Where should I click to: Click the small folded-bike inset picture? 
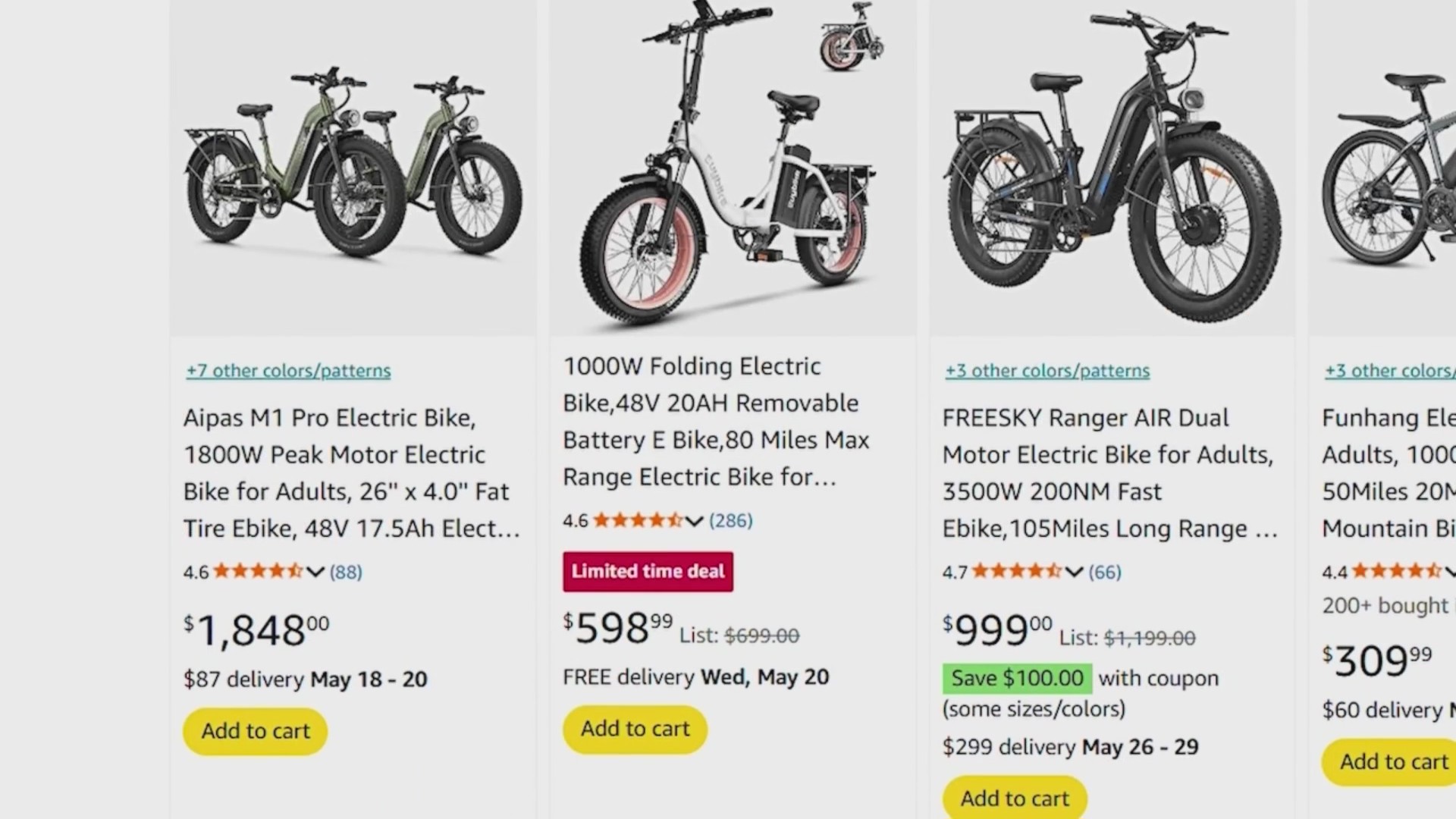click(851, 36)
